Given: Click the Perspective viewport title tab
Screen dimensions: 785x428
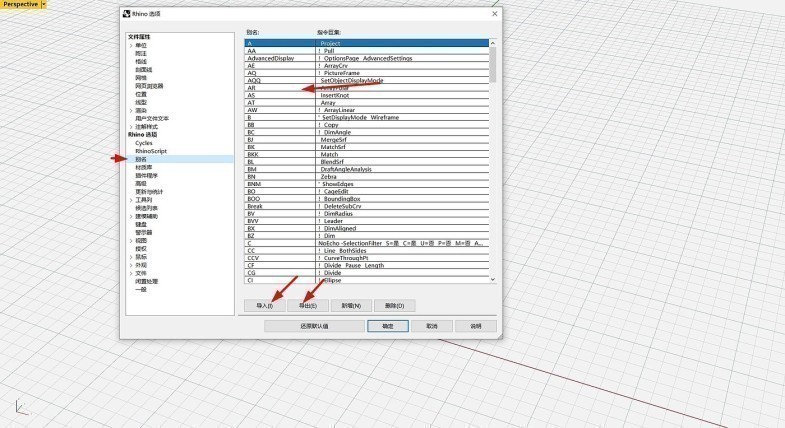Looking at the screenshot, I should pyautogui.click(x=19, y=5).
